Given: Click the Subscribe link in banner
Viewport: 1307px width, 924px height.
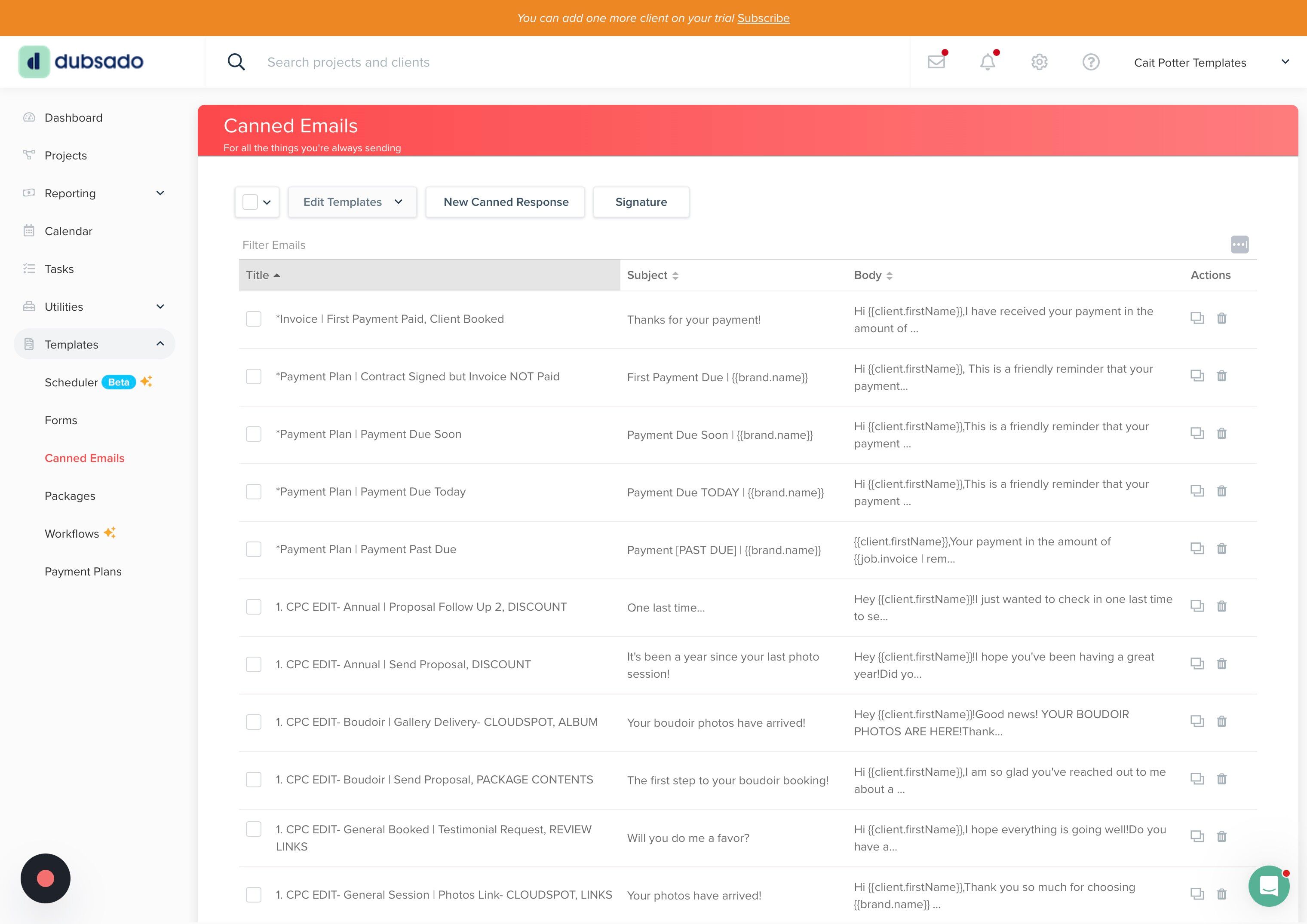Looking at the screenshot, I should [763, 18].
